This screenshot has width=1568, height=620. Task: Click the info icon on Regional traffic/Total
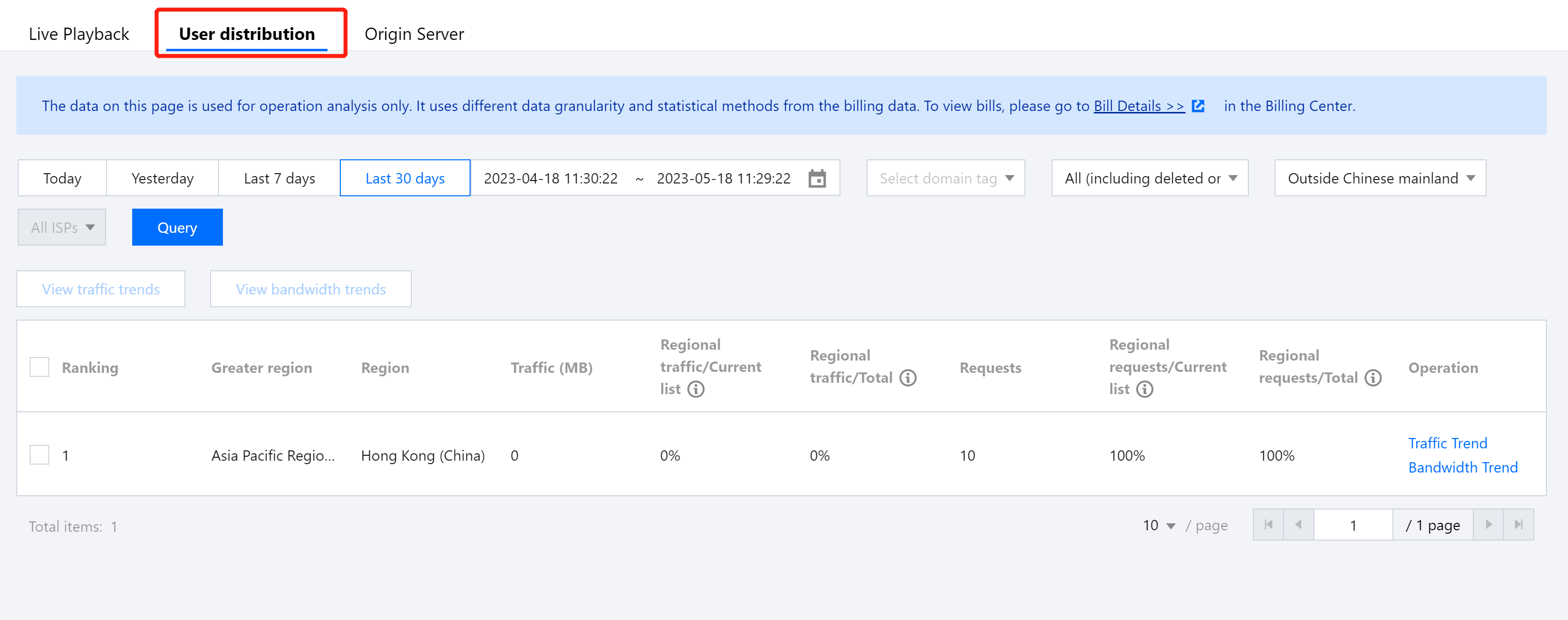(909, 377)
